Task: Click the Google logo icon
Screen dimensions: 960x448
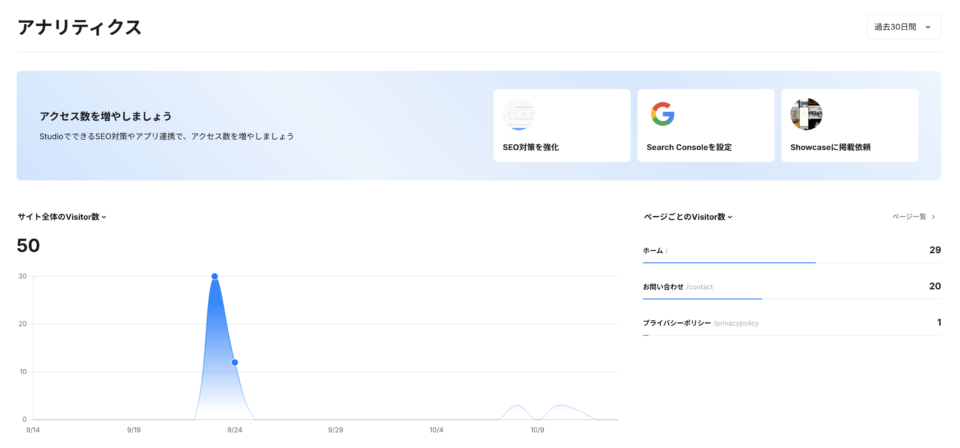Action: click(x=662, y=114)
